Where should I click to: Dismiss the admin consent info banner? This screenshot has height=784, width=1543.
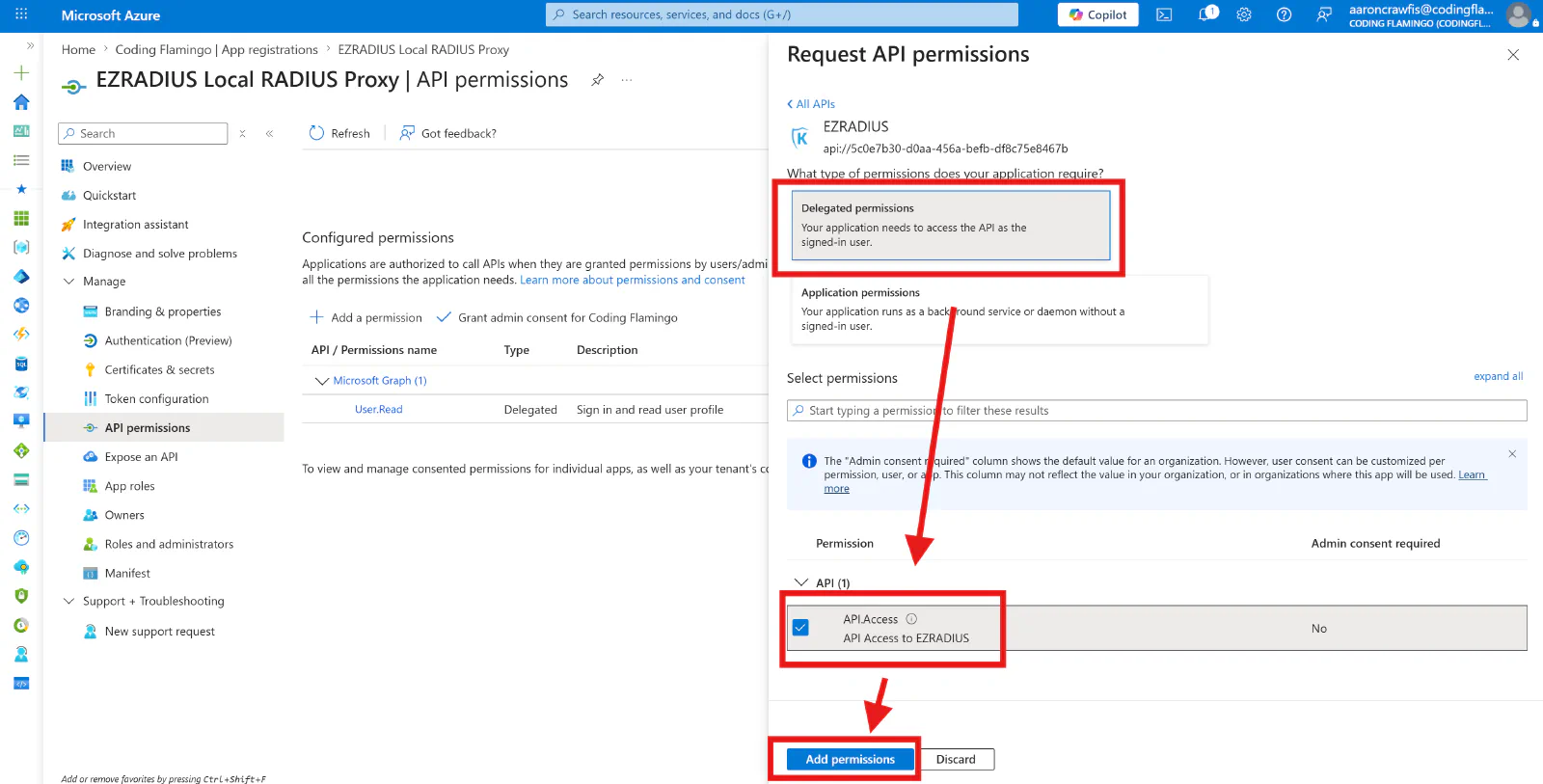[1512, 453]
